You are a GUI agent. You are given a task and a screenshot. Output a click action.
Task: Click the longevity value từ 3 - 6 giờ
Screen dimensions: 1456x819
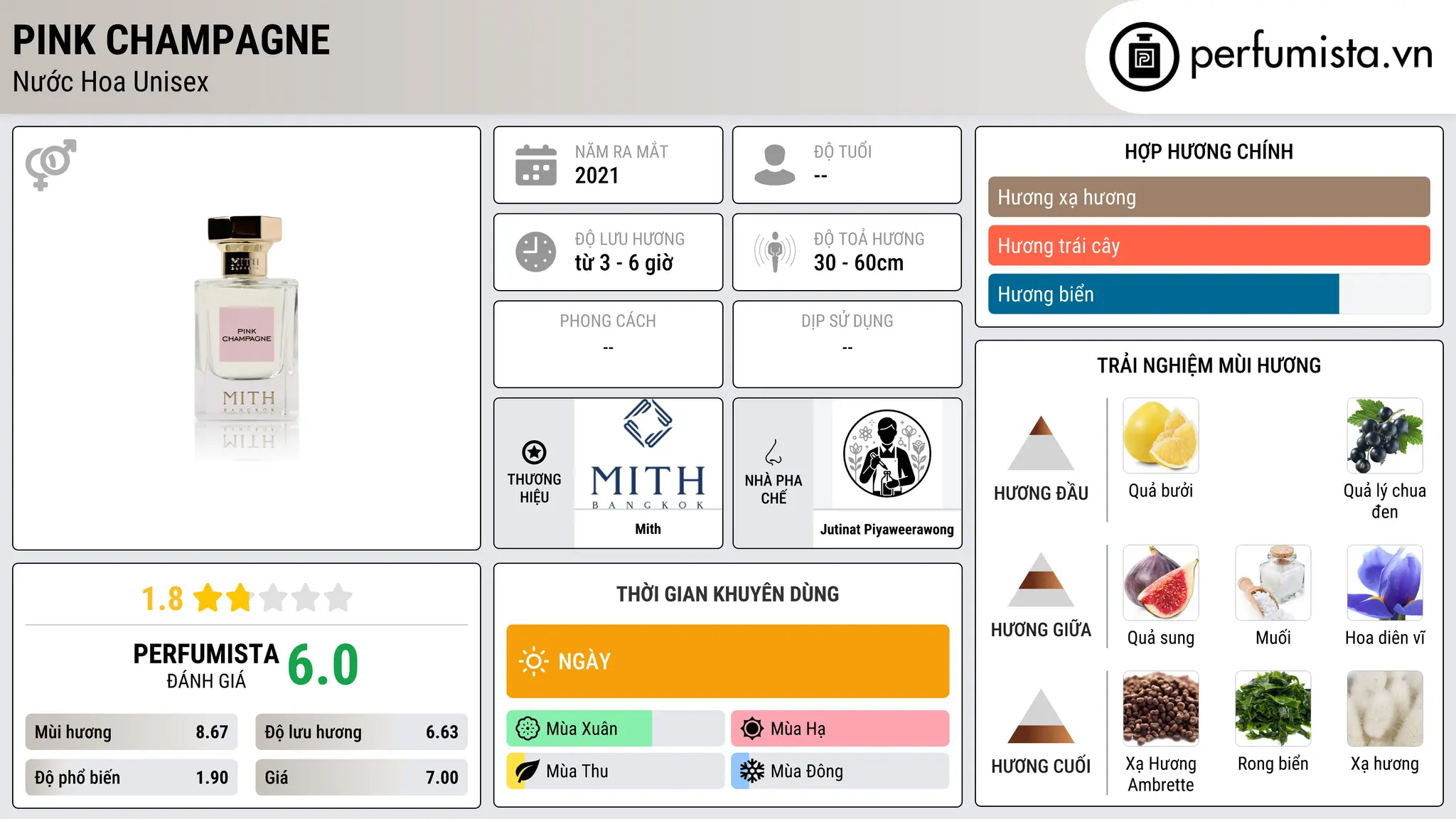[624, 263]
